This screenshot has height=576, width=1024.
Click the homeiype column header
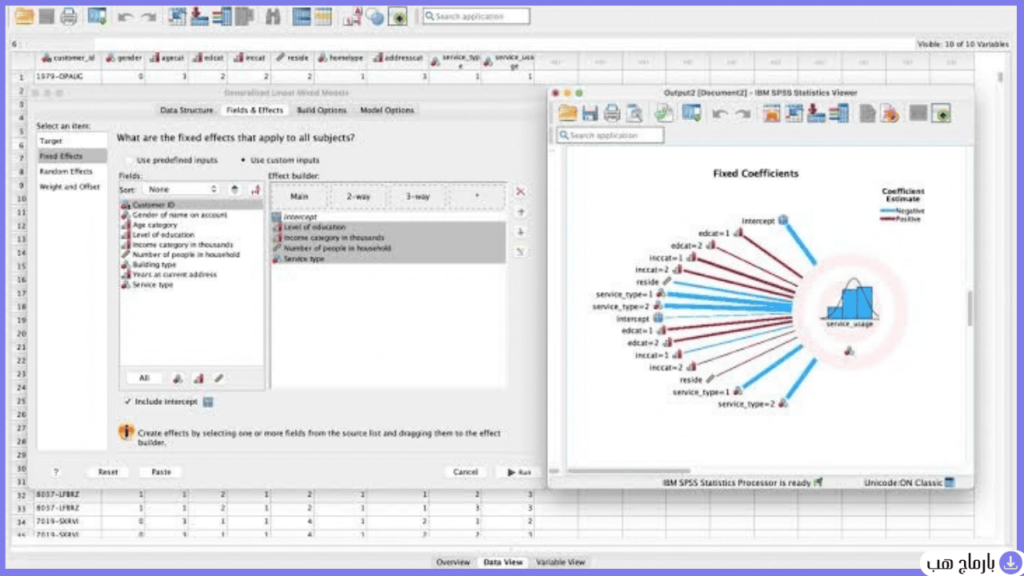click(340, 58)
